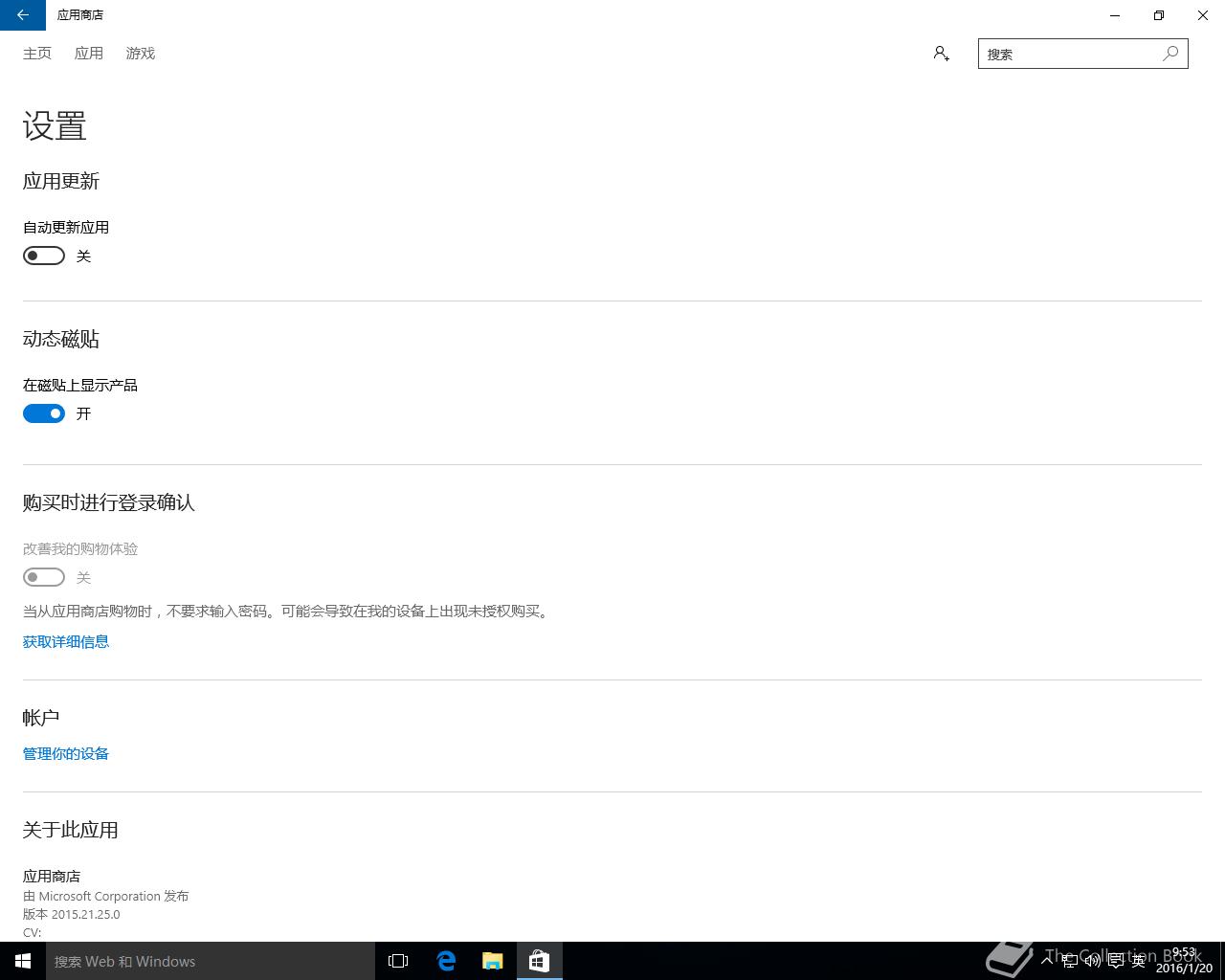
Task: Click the 由 Microsoft Corporation 发布 text
Action: point(106,897)
